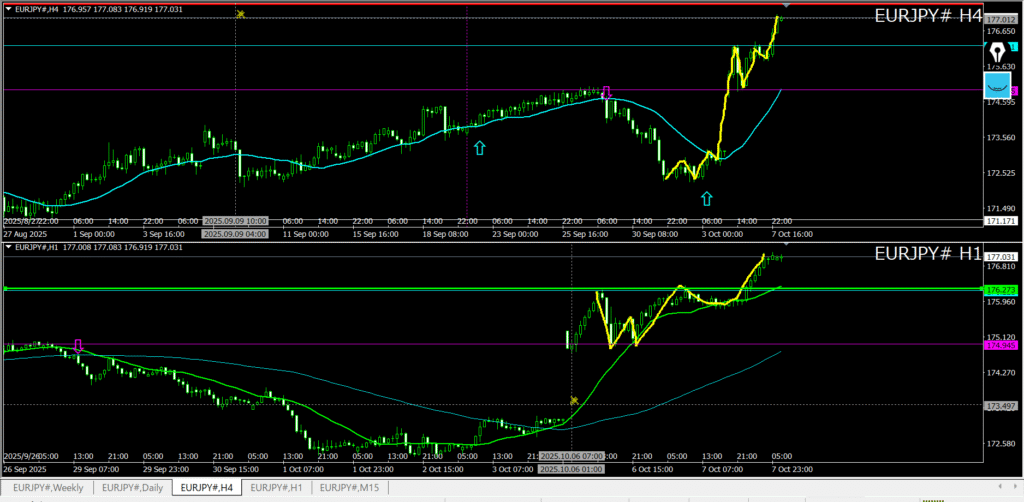Screen dimensions: 1024x502
Task: Click the 177.012 current price label on H4
Action: tap(1000, 19)
